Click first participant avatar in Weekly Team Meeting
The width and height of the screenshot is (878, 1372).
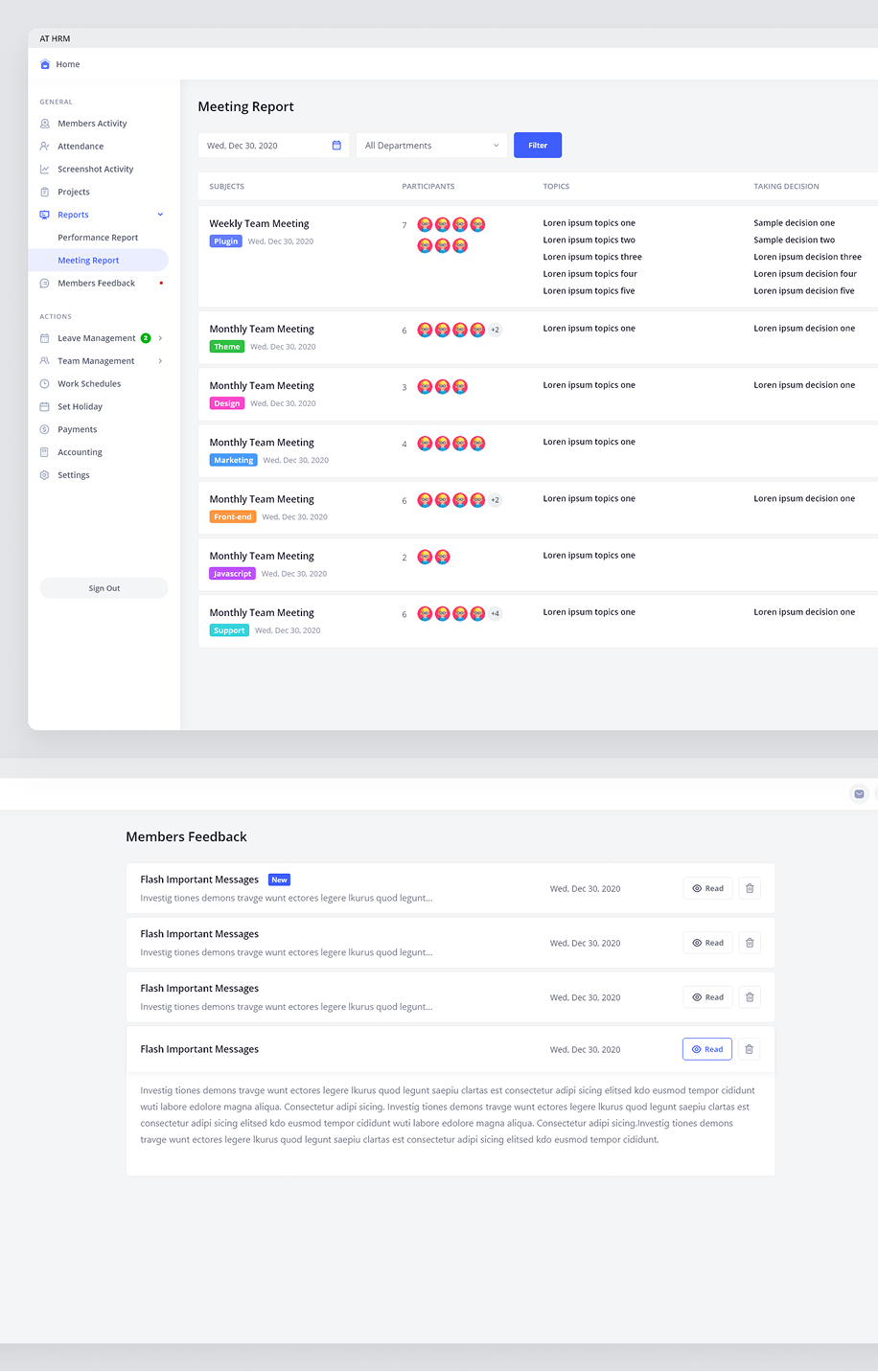(x=425, y=224)
